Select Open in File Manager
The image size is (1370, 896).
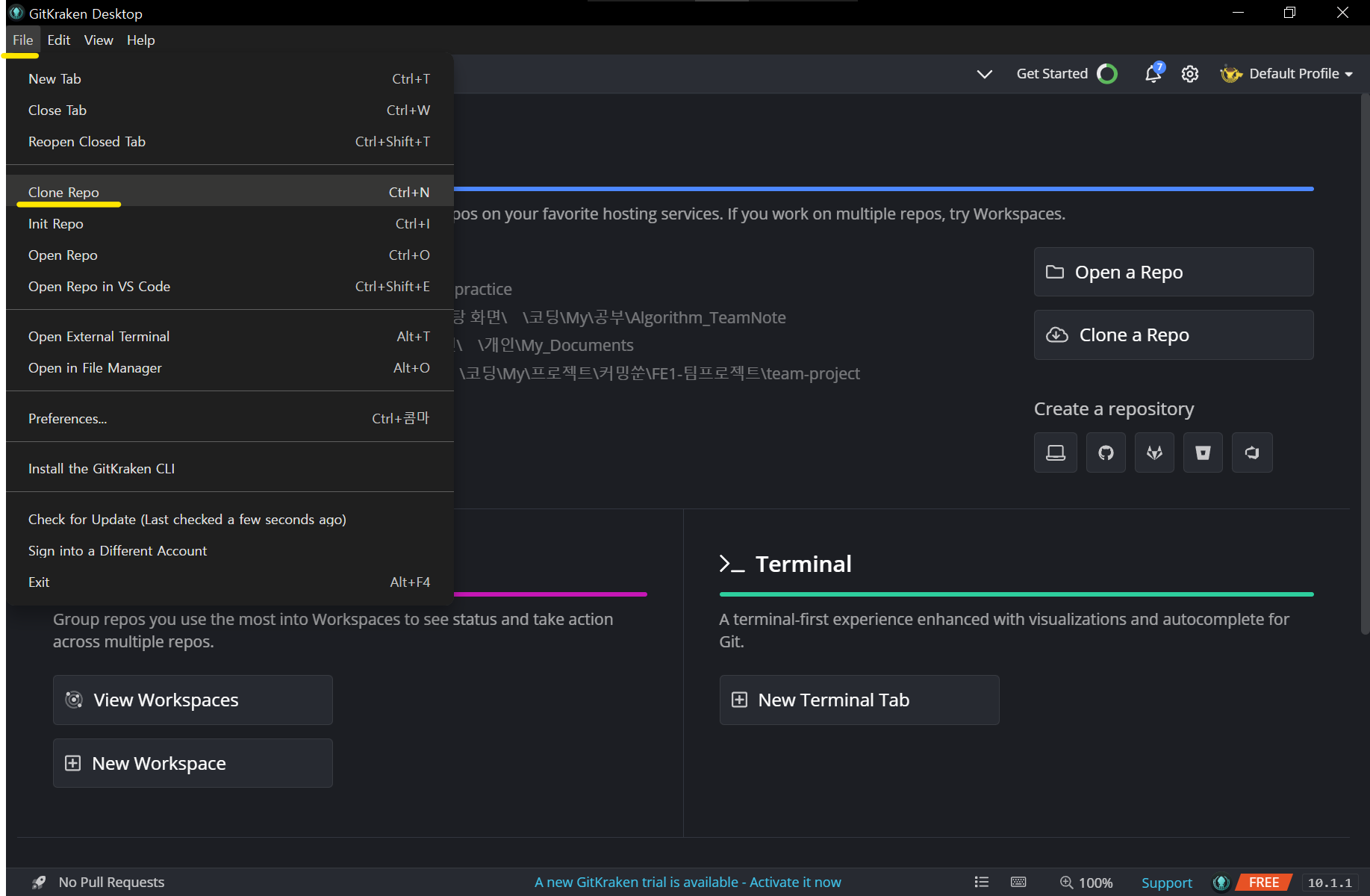click(x=230, y=367)
